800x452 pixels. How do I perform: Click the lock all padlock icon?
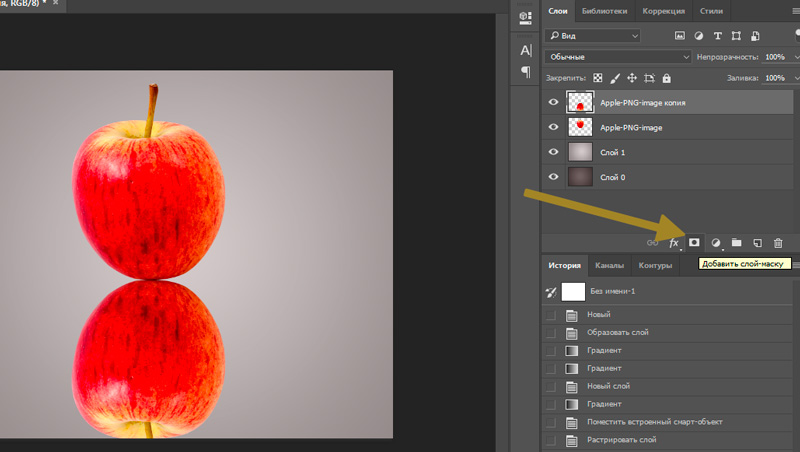667,78
